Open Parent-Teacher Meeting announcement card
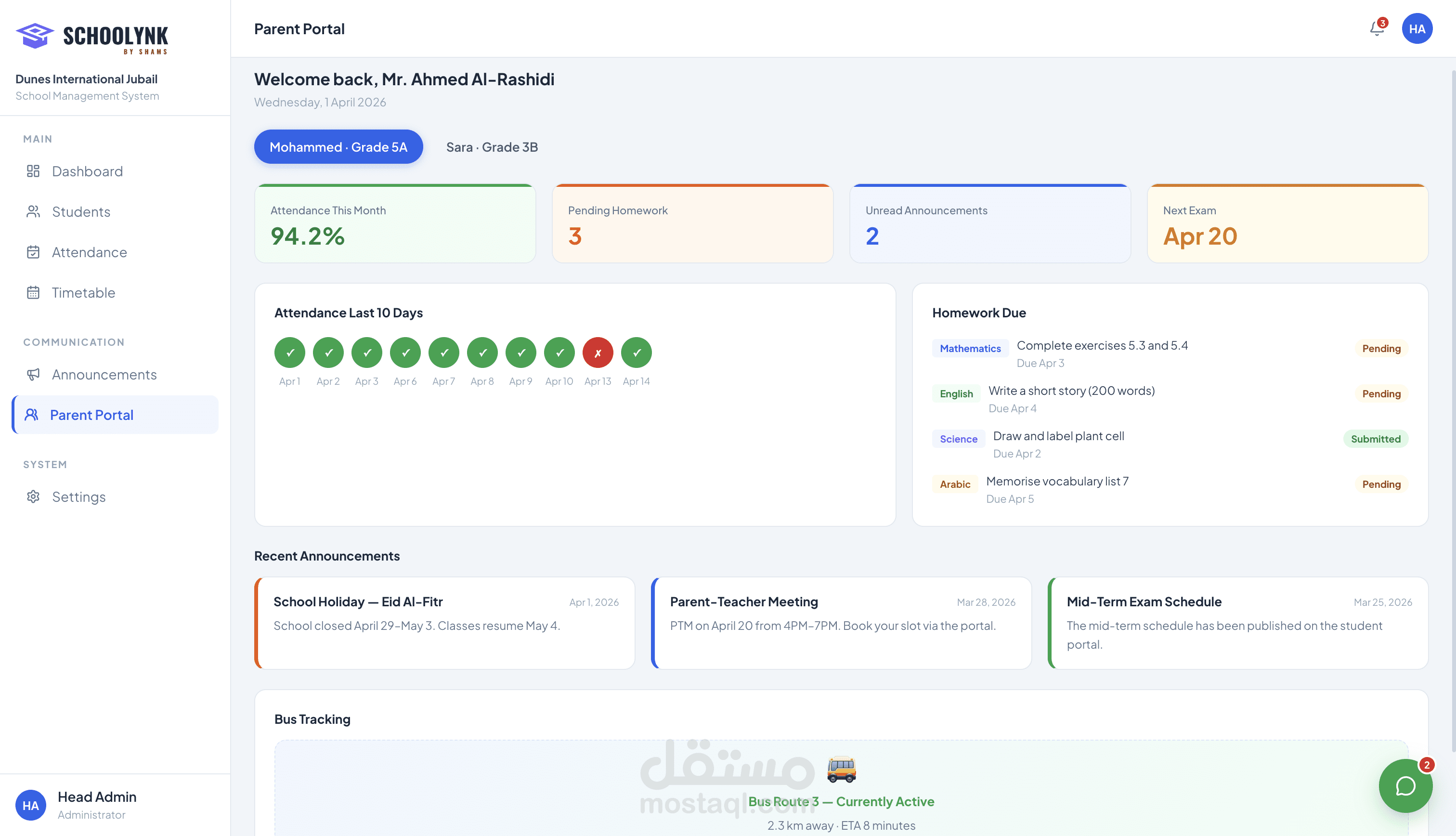This screenshot has height=836, width=1456. tap(841, 623)
